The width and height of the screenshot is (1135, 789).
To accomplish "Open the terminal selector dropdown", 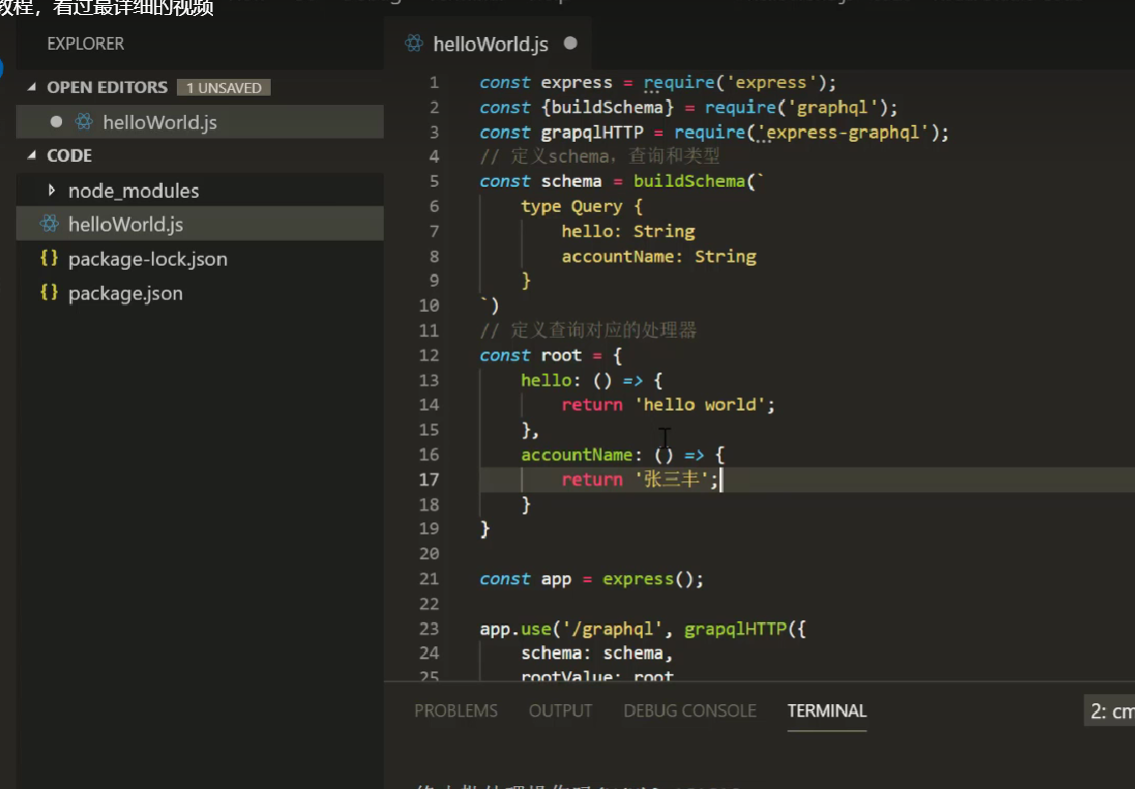I will pyautogui.click(x=1110, y=712).
